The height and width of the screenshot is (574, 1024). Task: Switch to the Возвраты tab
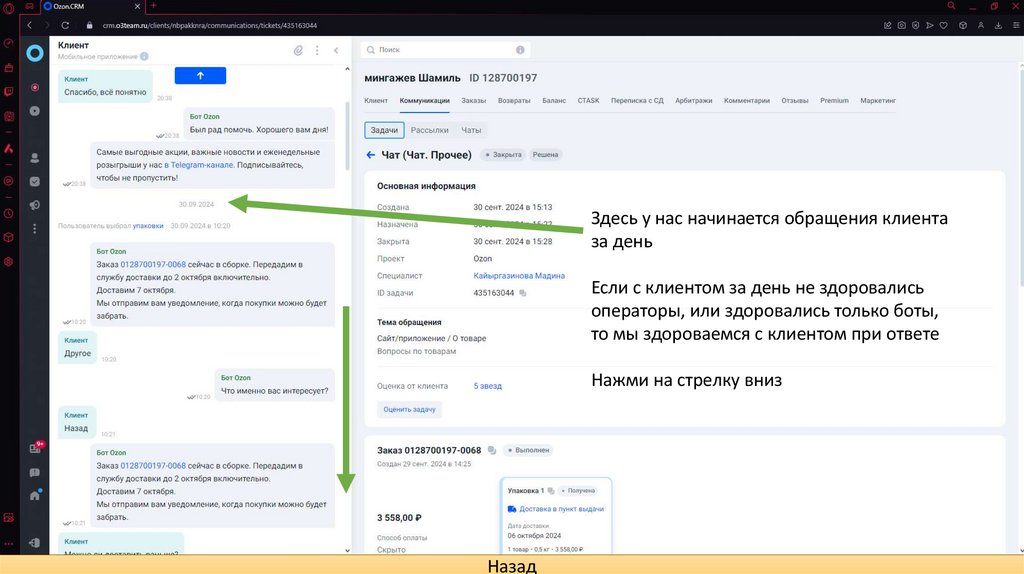click(514, 101)
